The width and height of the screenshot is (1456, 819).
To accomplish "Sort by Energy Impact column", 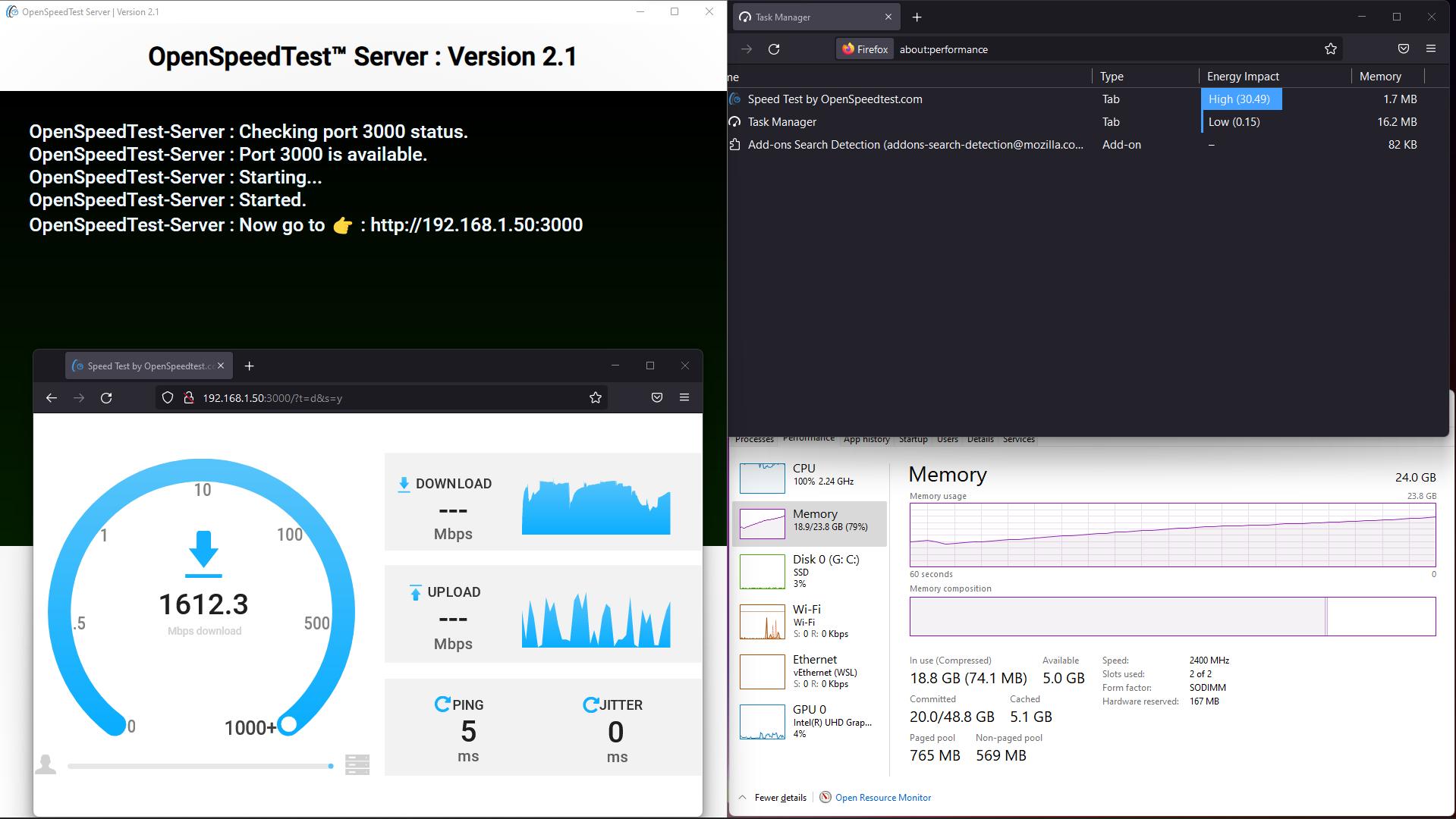I will (1243, 77).
